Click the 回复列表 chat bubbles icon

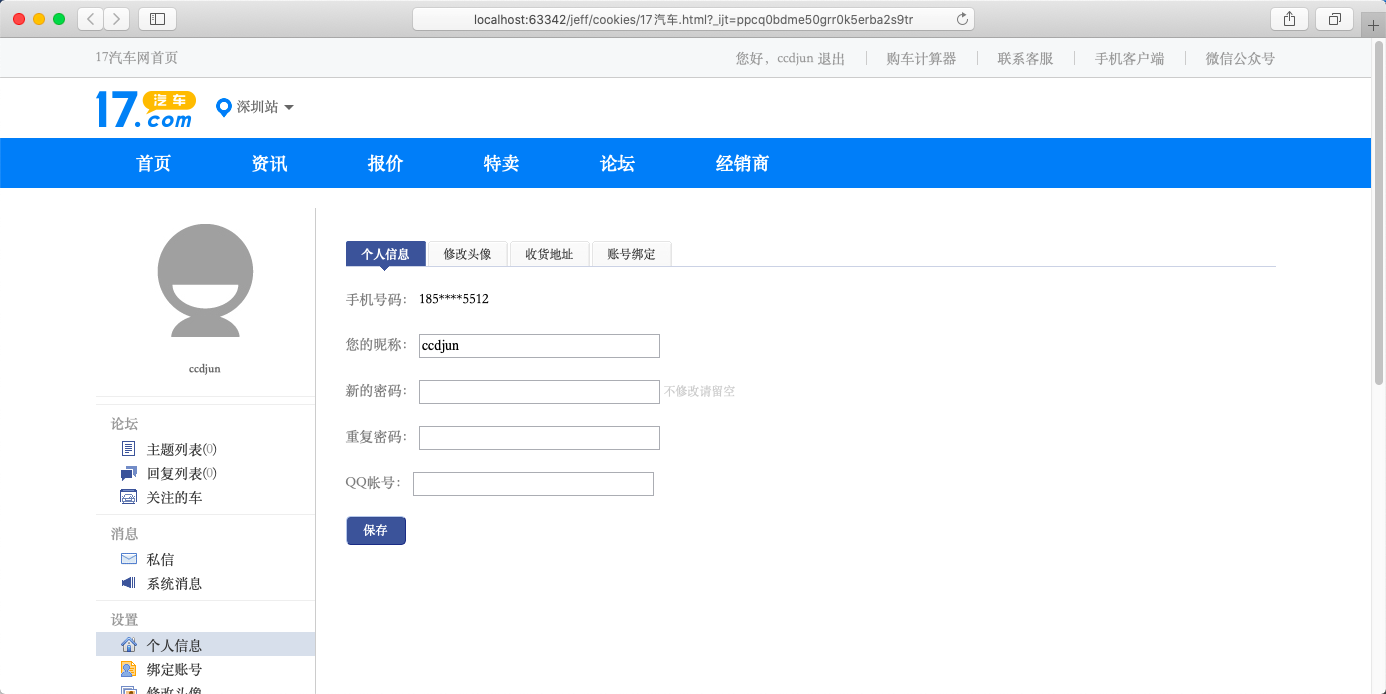point(128,473)
